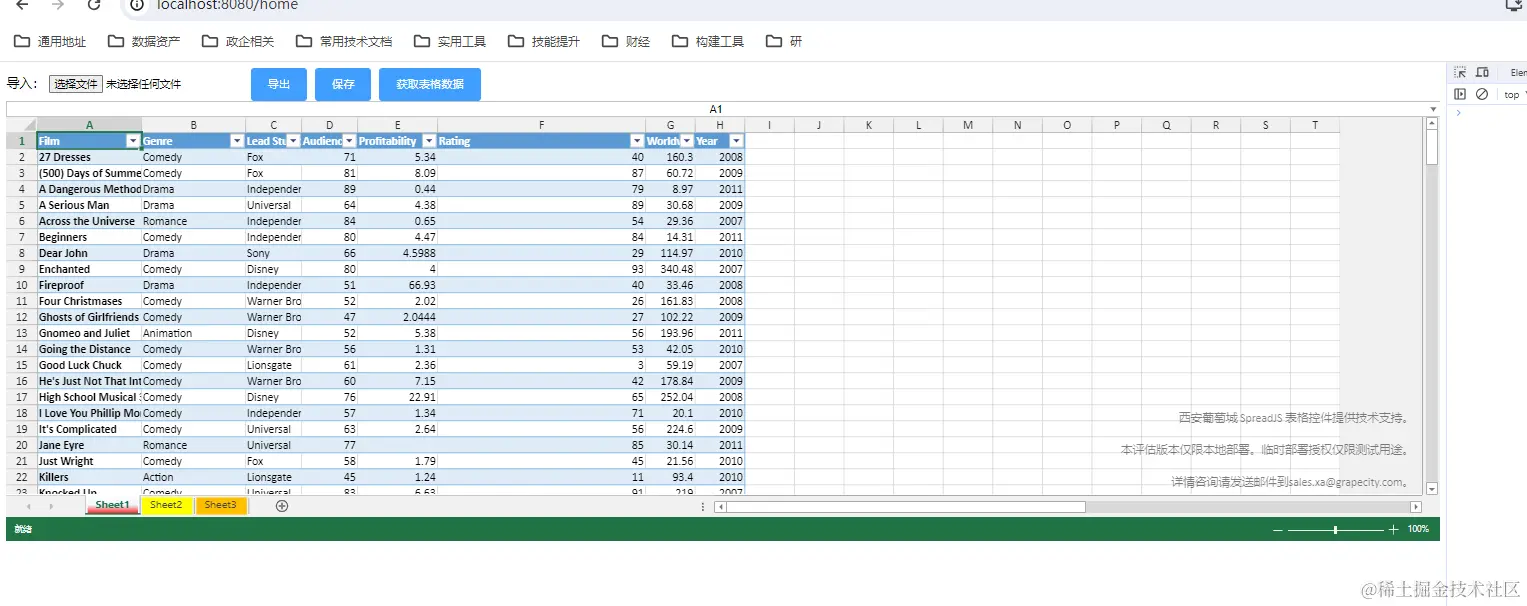
Task: Select column T header
Action: pos(1315,125)
